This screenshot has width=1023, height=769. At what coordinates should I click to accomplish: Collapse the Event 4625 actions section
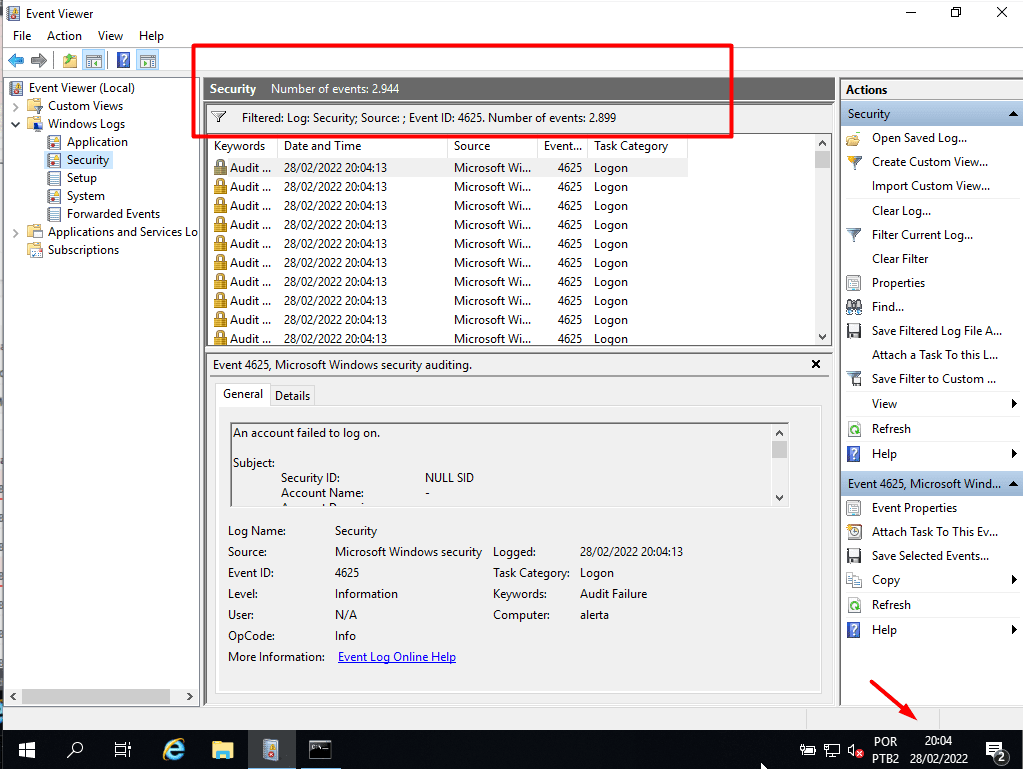pyautogui.click(x=1013, y=484)
